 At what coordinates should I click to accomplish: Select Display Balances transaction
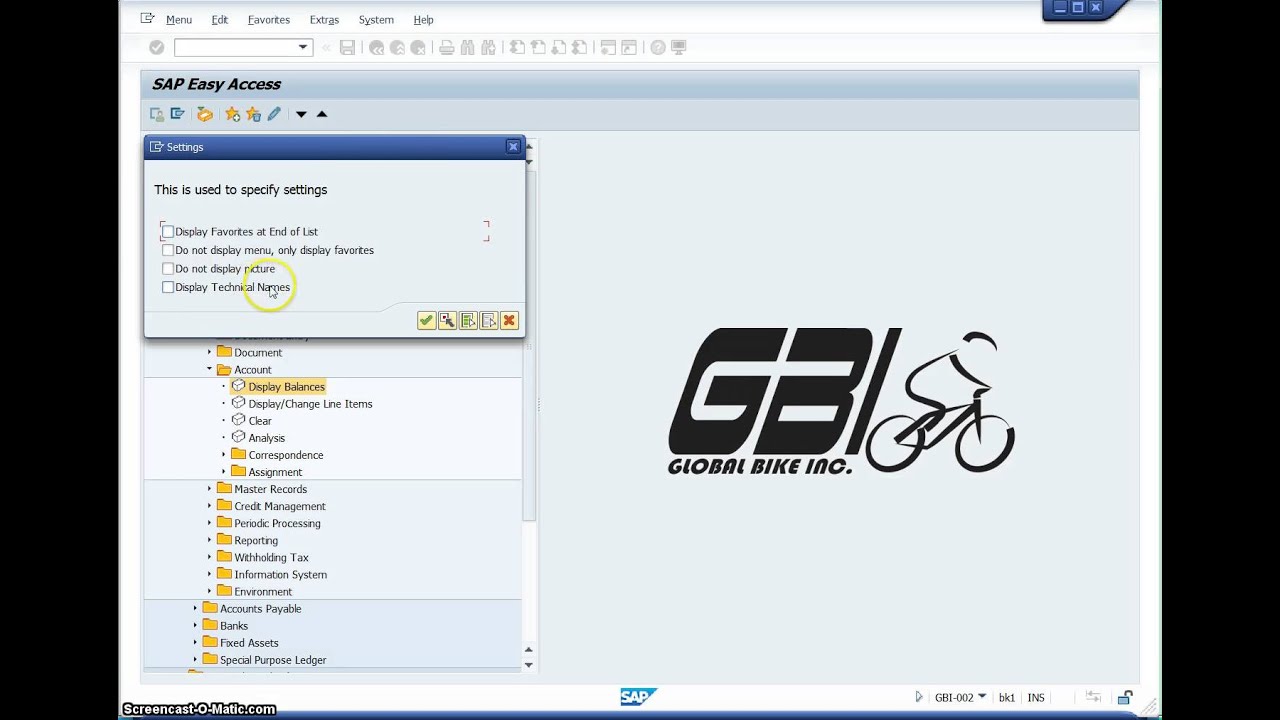tap(286, 387)
